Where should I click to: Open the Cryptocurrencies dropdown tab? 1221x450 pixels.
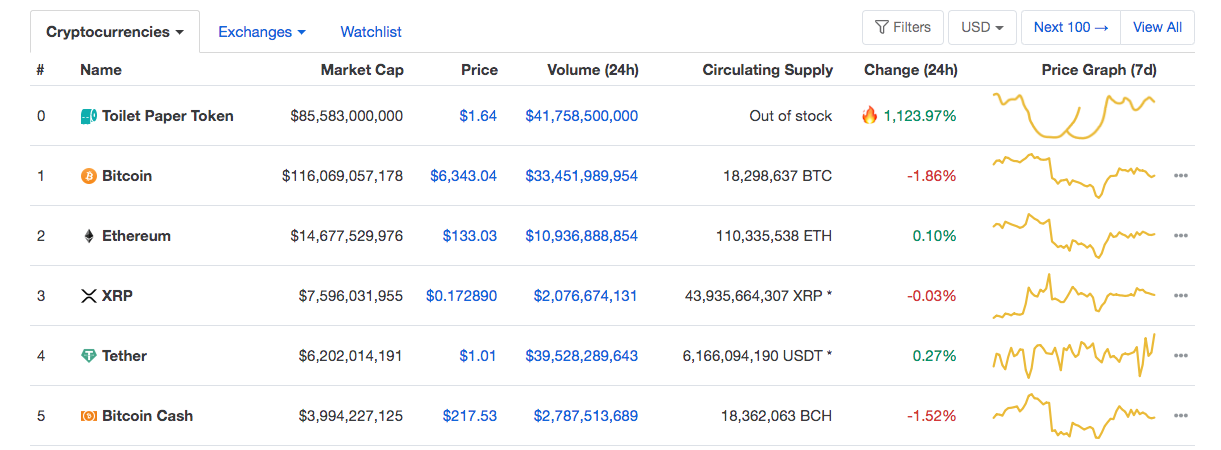click(115, 32)
